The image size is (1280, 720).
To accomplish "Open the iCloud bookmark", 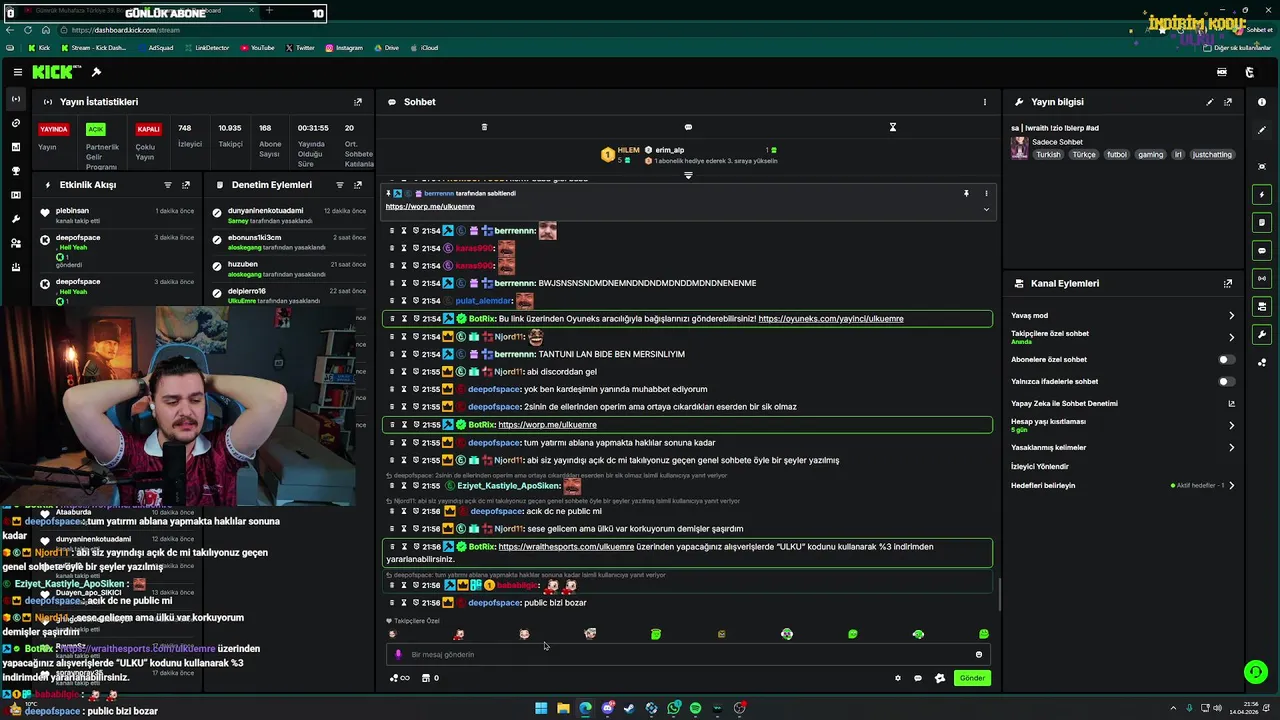I will pyautogui.click(x=425, y=47).
